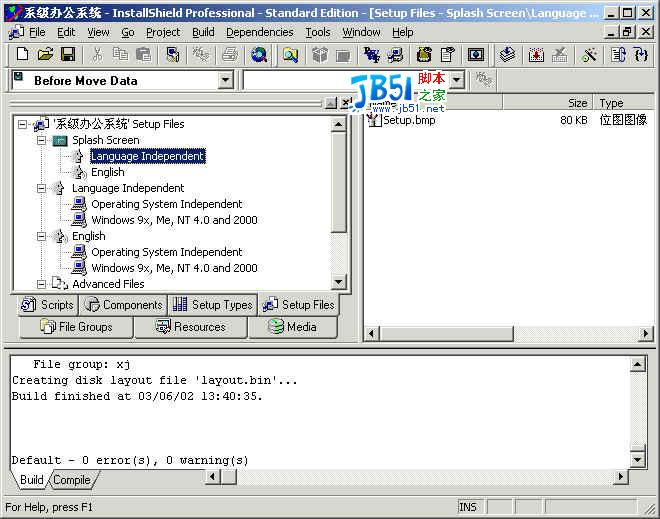Click the package box toolbar icon
660x519 pixels.
(320, 55)
